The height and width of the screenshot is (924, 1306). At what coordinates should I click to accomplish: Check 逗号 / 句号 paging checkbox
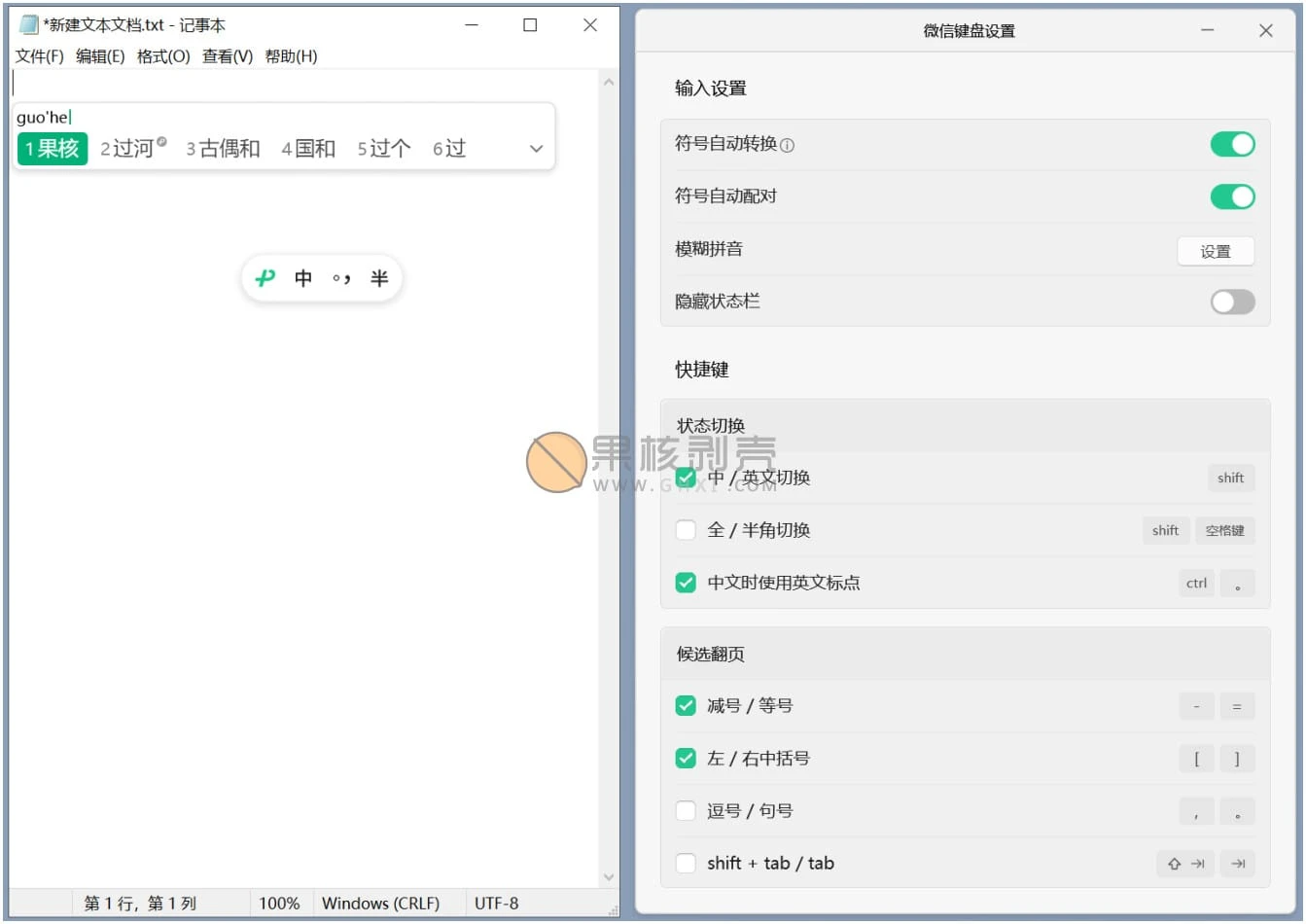(x=686, y=810)
